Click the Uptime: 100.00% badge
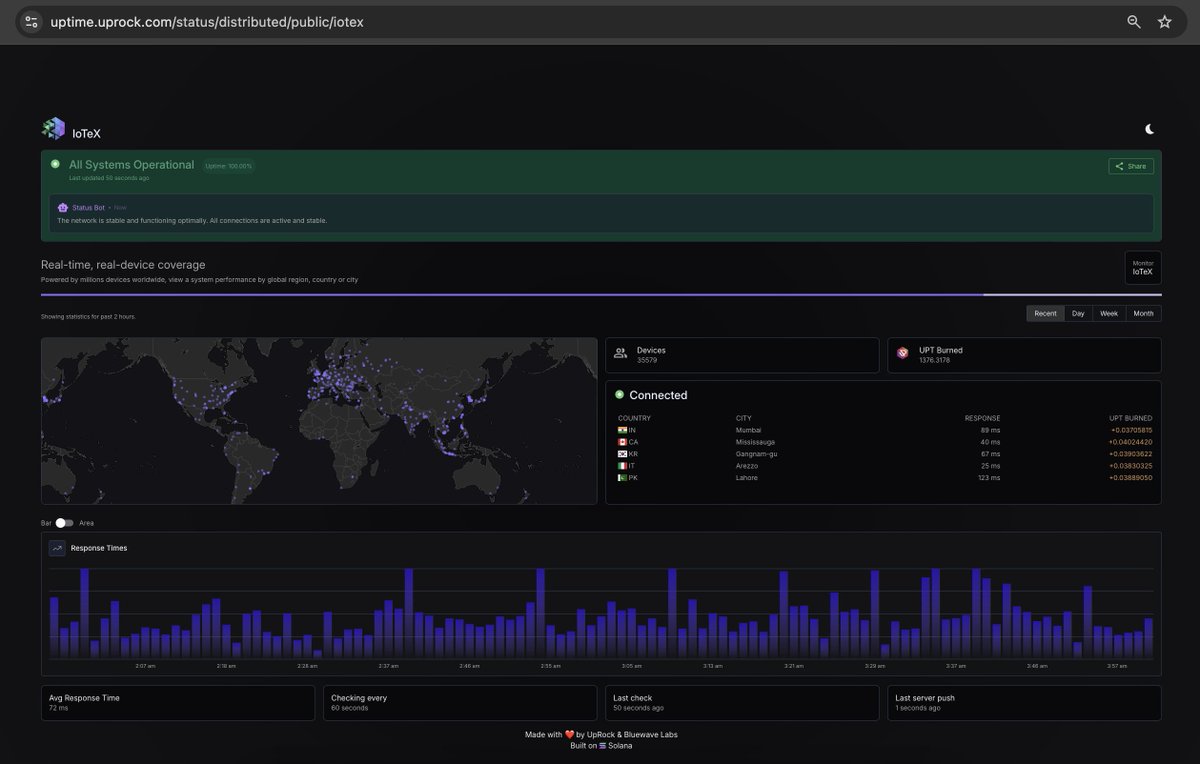The image size is (1200, 764). [229, 166]
